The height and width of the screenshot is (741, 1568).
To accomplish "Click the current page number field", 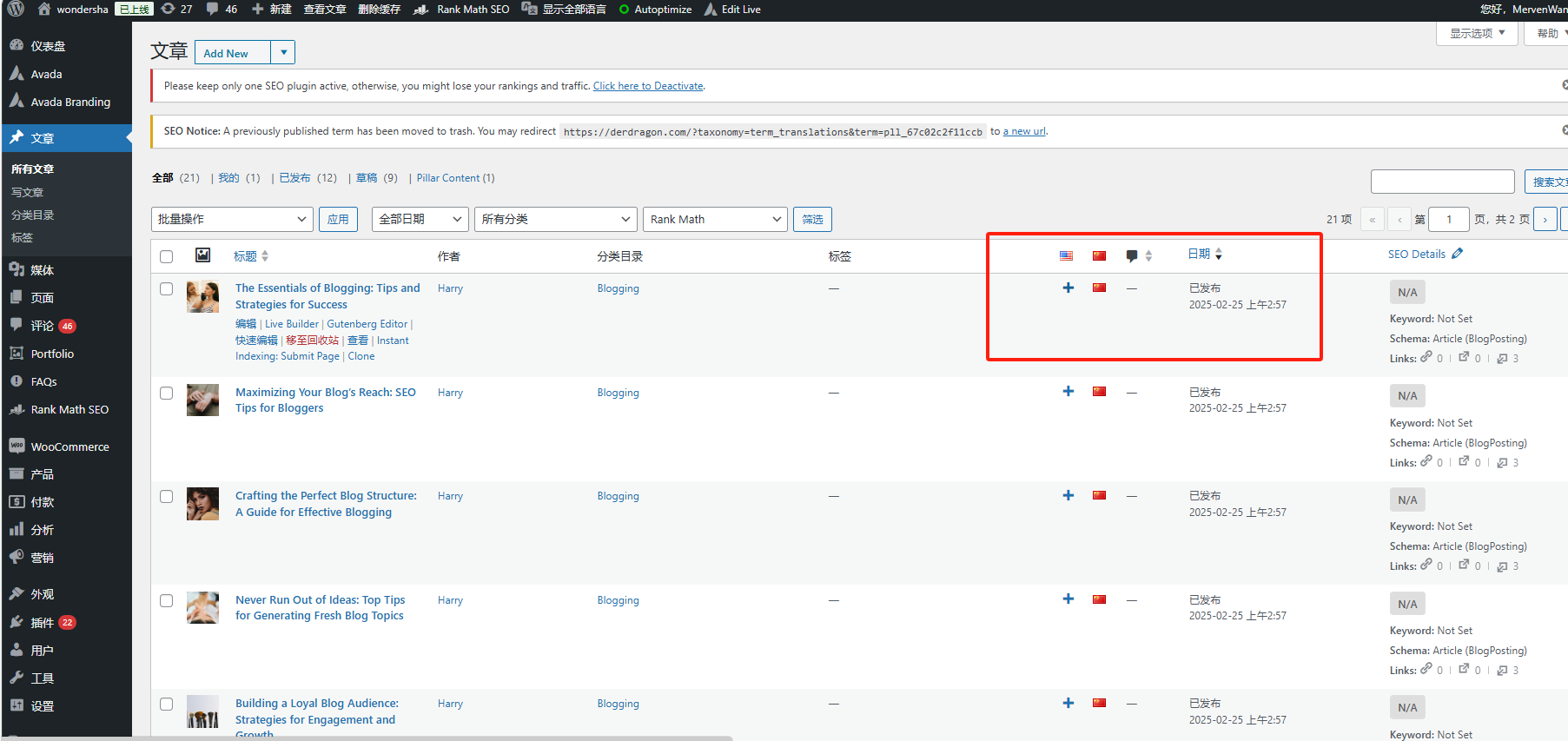I will (x=1448, y=219).
